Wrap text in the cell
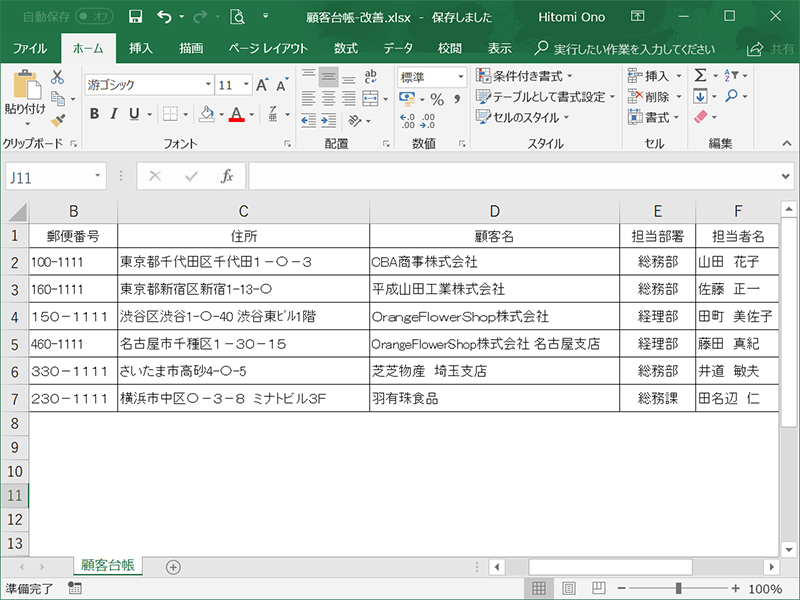Viewport: 800px width, 600px height. 370,77
